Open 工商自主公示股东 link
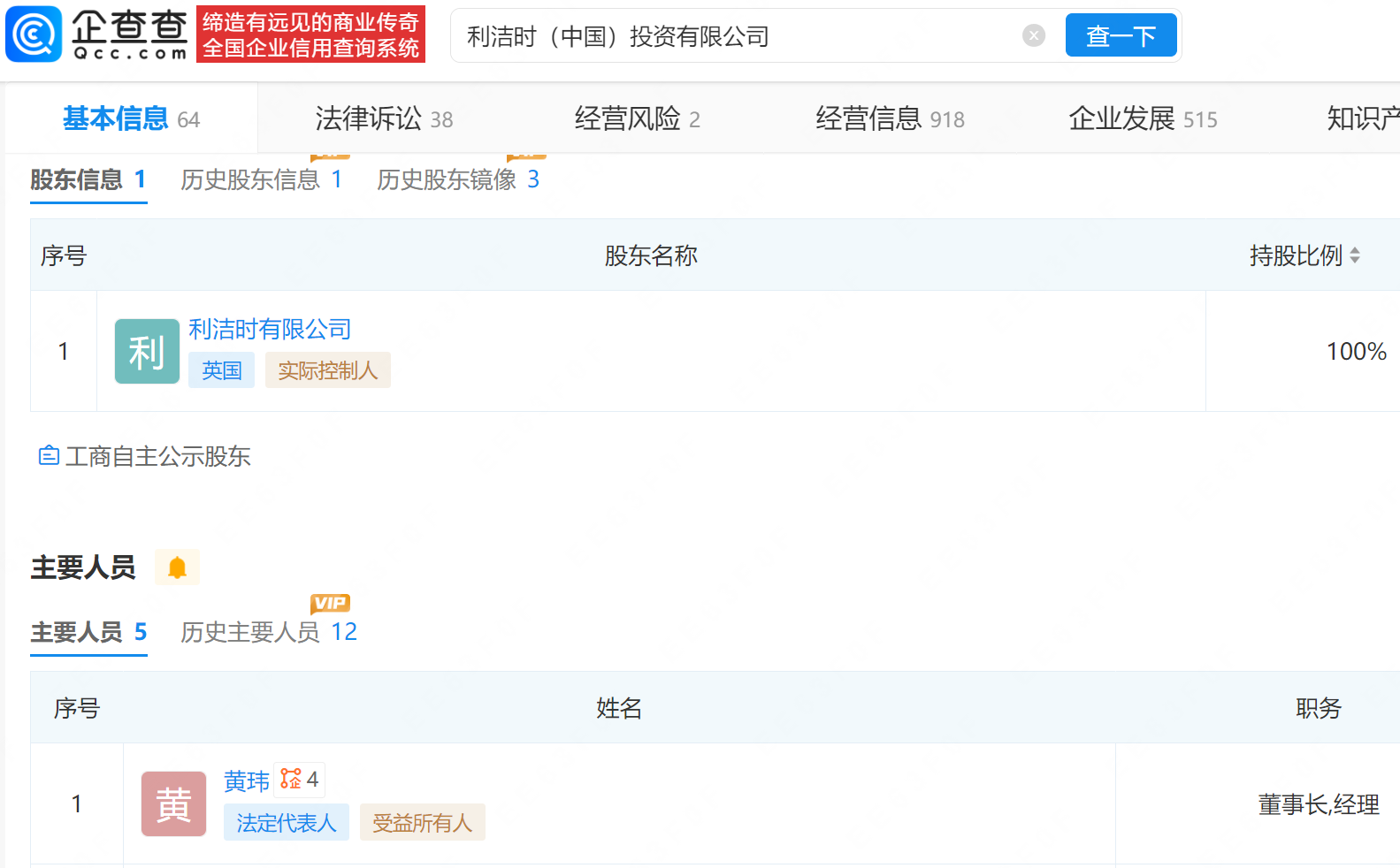This screenshot has height=868, width=1400. [158, 457]
